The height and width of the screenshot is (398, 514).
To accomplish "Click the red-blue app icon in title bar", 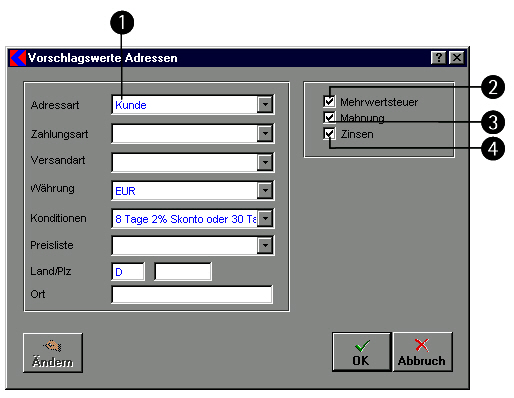I will click(18, 58).
